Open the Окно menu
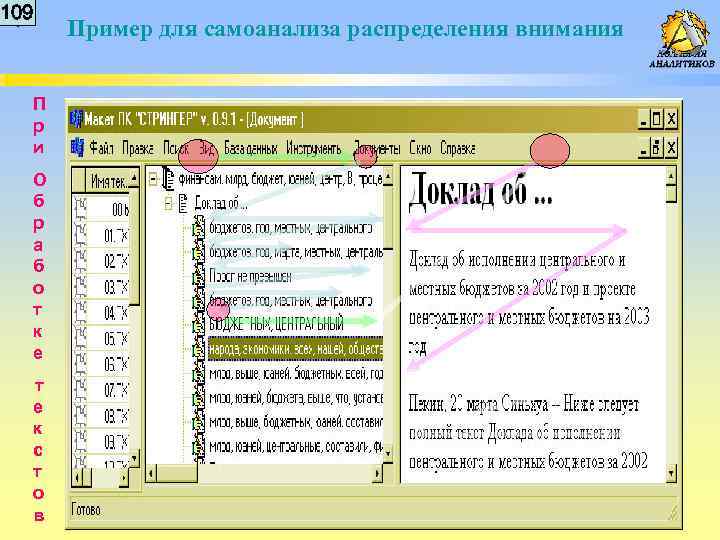The width and height of the screenshot is (720, 540). click(x=420, y=148)
